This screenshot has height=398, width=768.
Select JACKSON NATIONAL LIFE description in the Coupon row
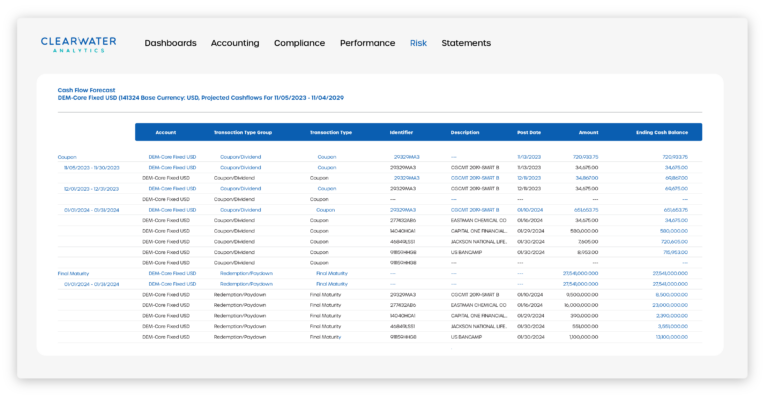coord(479,242)
